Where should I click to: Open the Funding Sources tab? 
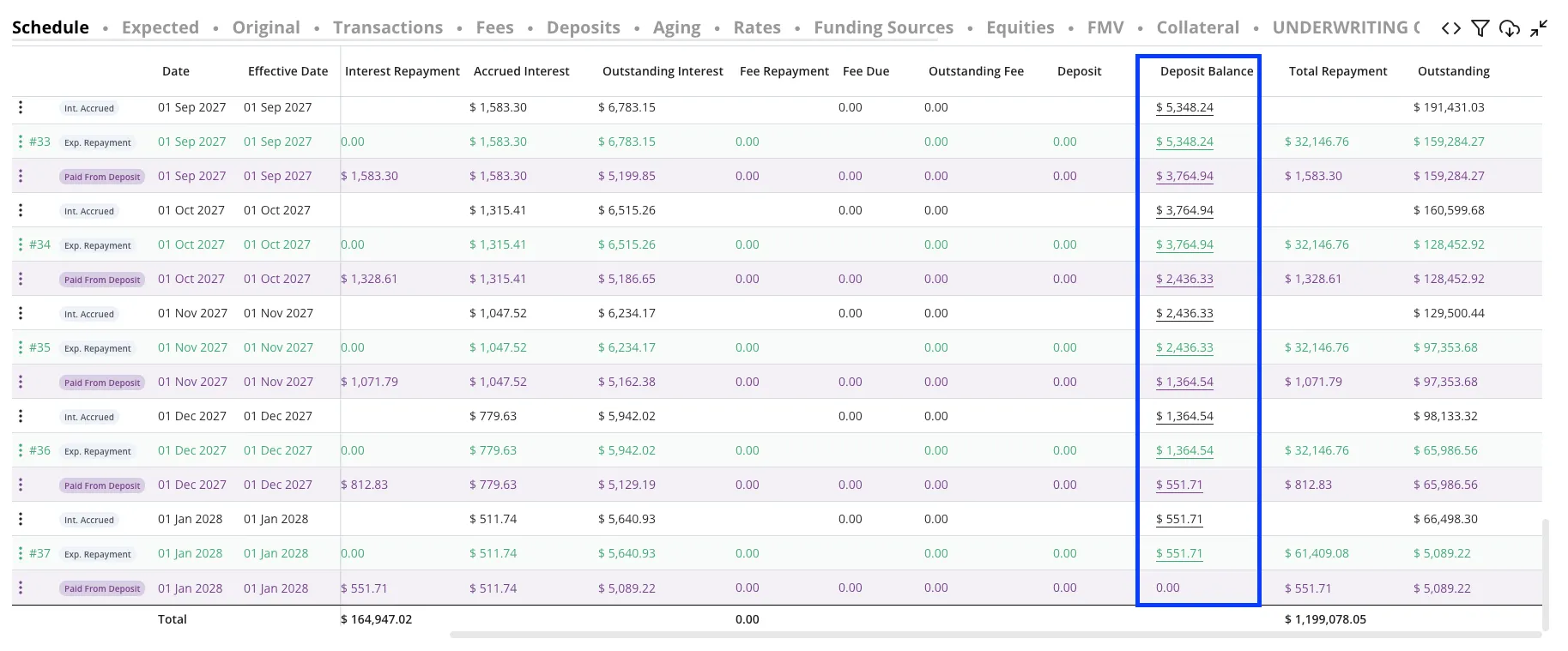point(883,27)
